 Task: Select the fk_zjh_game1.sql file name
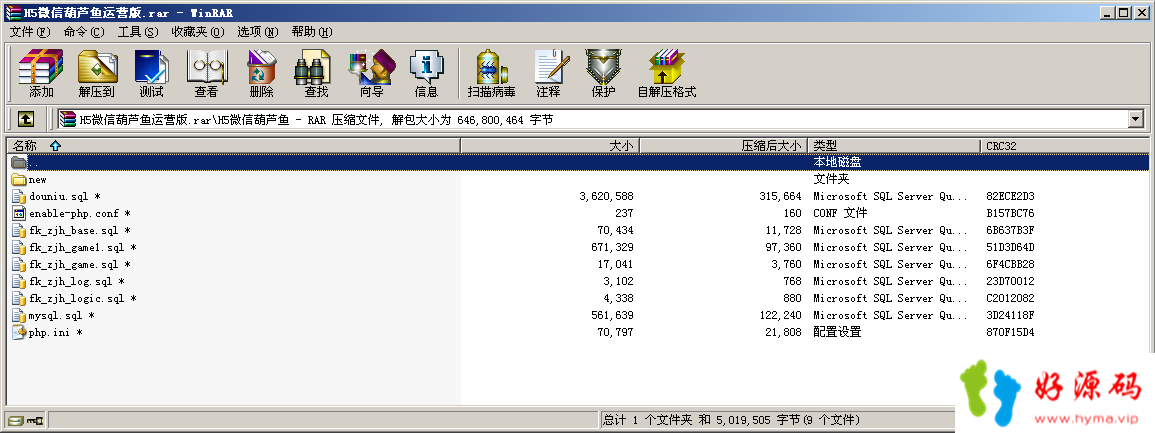[82, 247]
